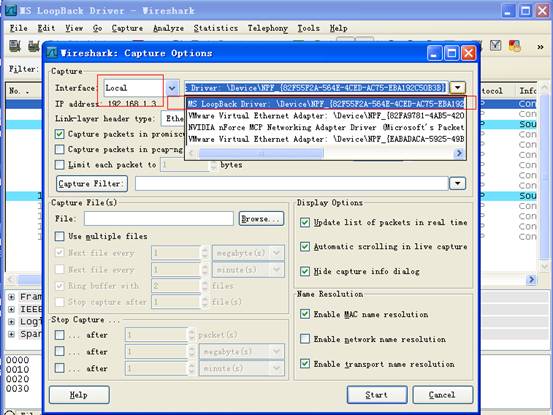
Task: Enable limit each packet to bytes
Action: click(x=60, y=165)
